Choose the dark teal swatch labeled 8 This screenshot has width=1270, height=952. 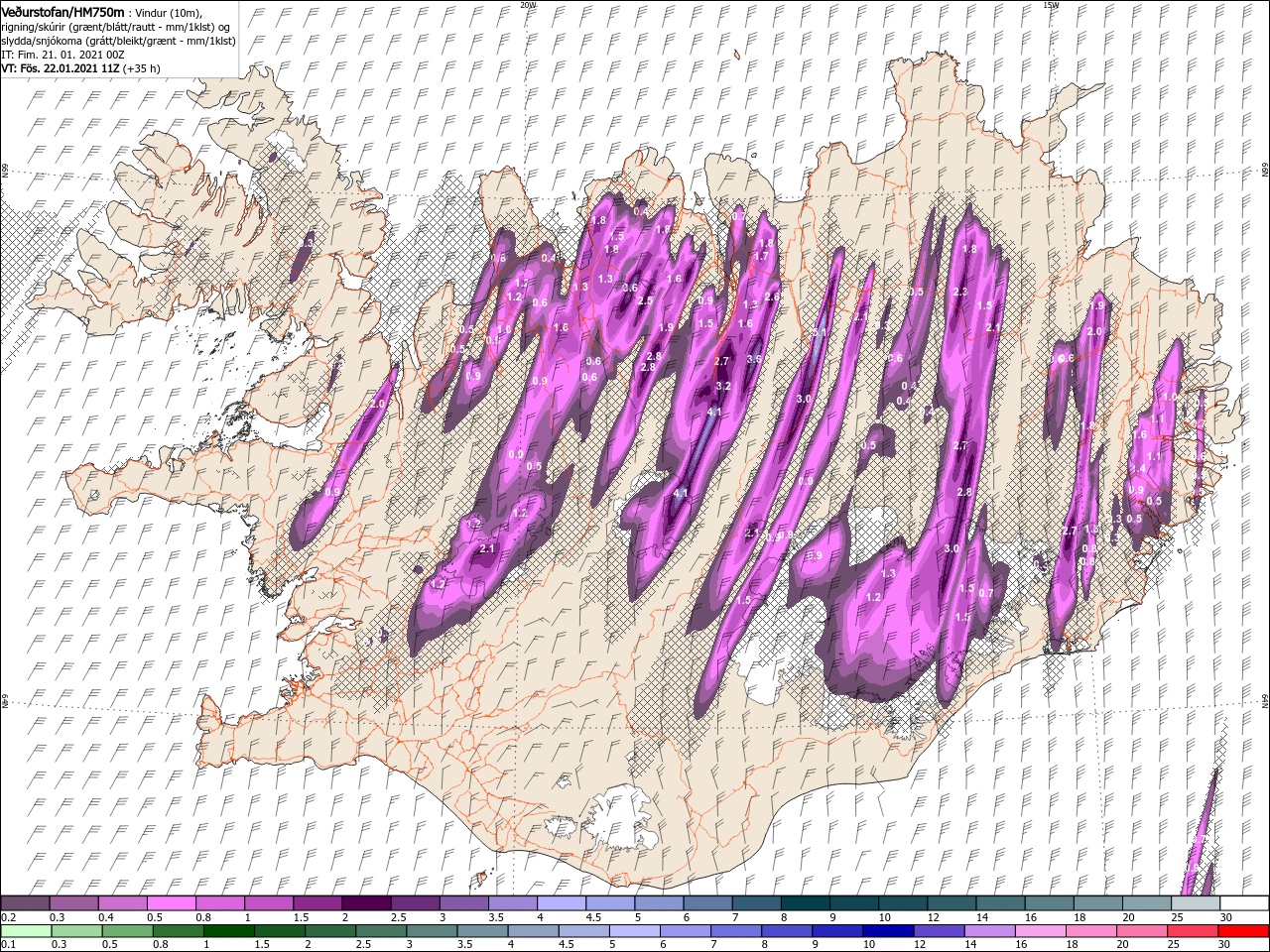click(x=805, y=903)
